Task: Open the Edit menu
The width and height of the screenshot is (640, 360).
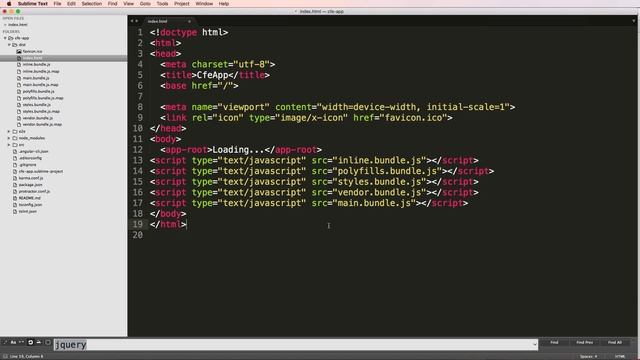Action: [x=71, y=4]
